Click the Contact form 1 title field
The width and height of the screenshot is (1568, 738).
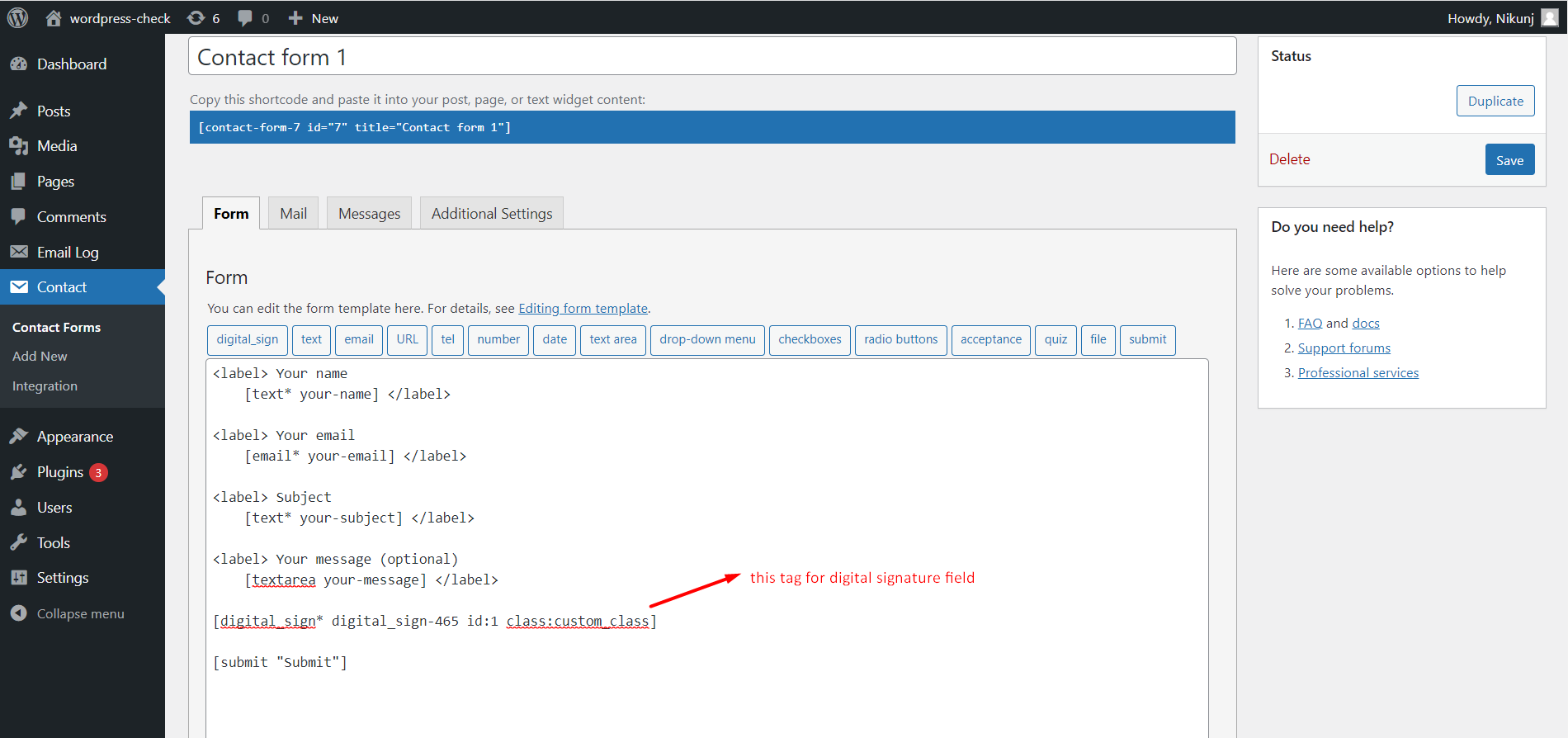tap(712, 56)
